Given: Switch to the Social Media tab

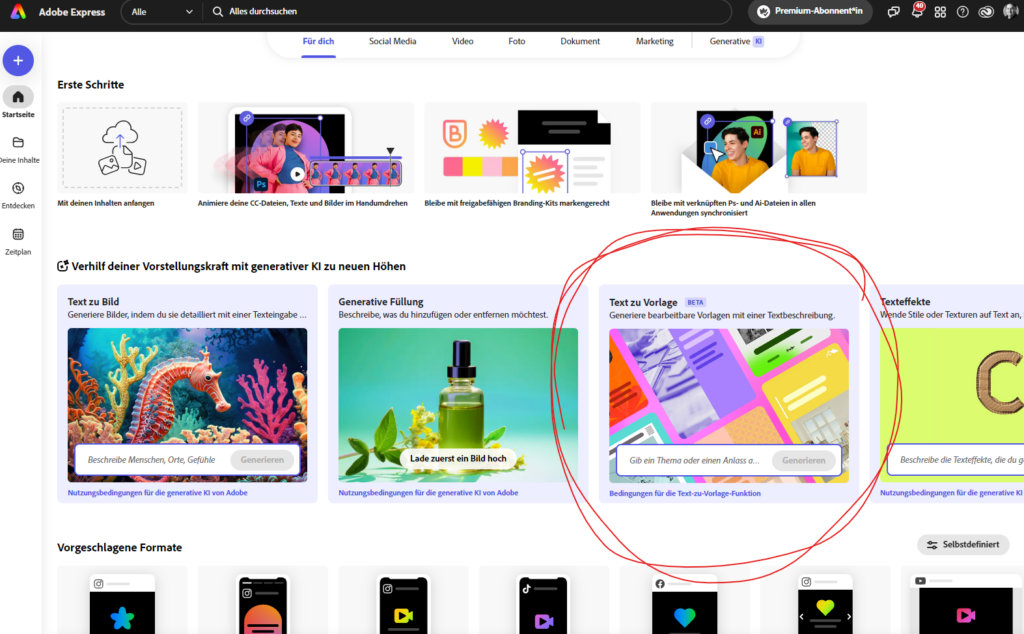Looking at the screenshot, I should point(392,42).
